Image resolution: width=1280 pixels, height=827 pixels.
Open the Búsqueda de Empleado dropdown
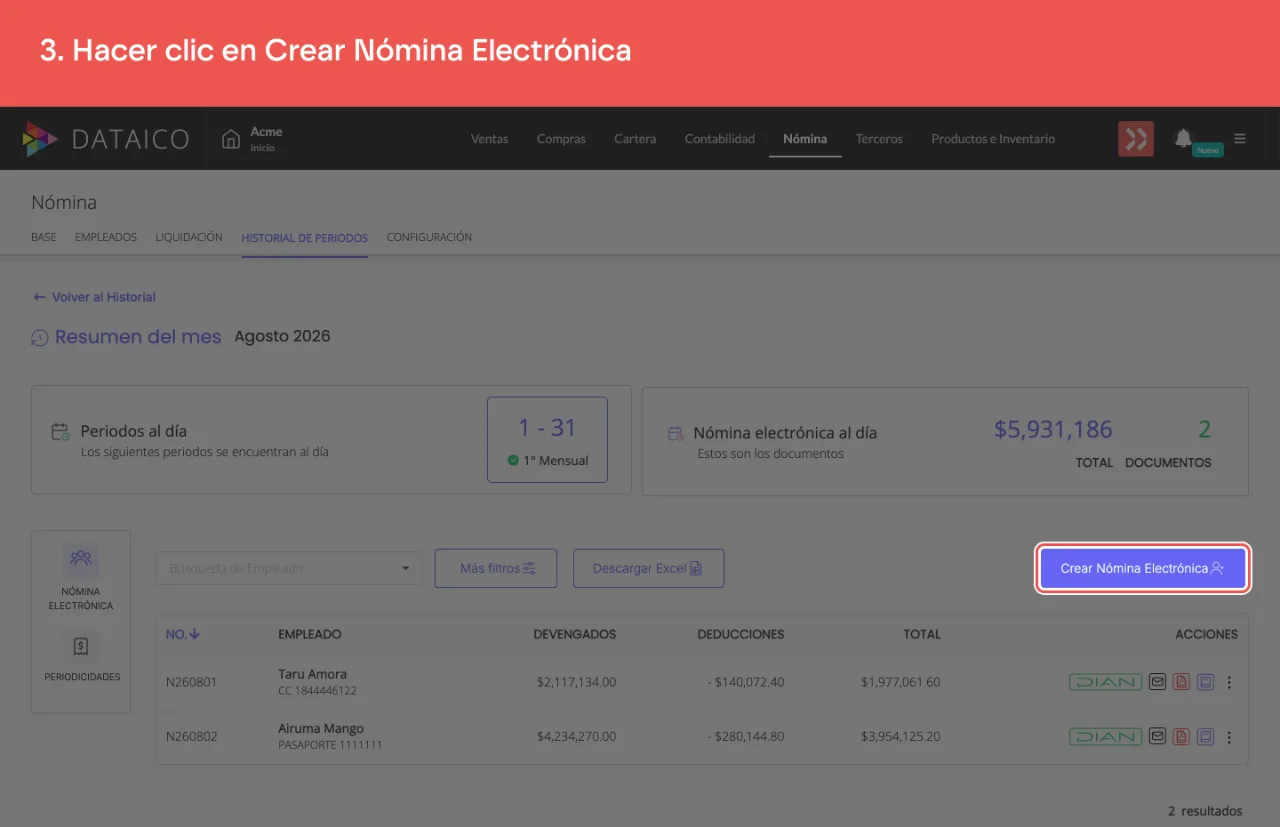tap(289, 568)
